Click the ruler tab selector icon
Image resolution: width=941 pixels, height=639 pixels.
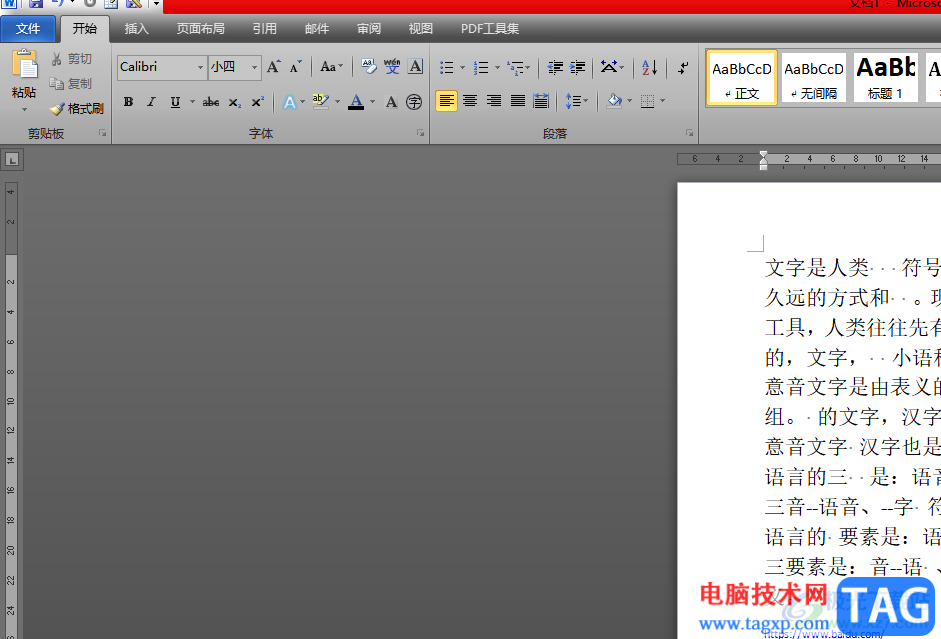pyautogui.click(x=12, y=160)
